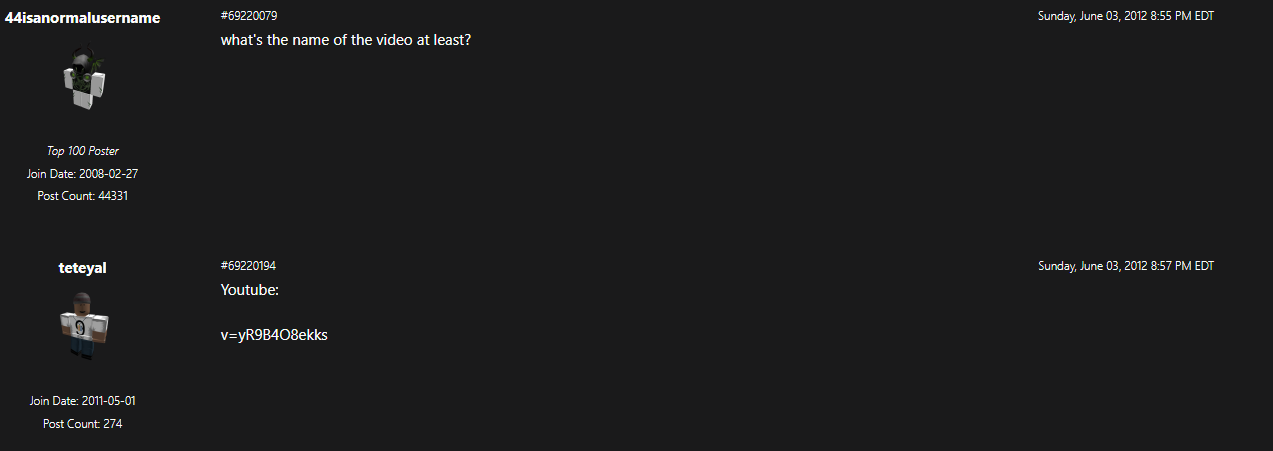Open the teteyal profile name
This screenshot has width=1273, height=451.
83,268
